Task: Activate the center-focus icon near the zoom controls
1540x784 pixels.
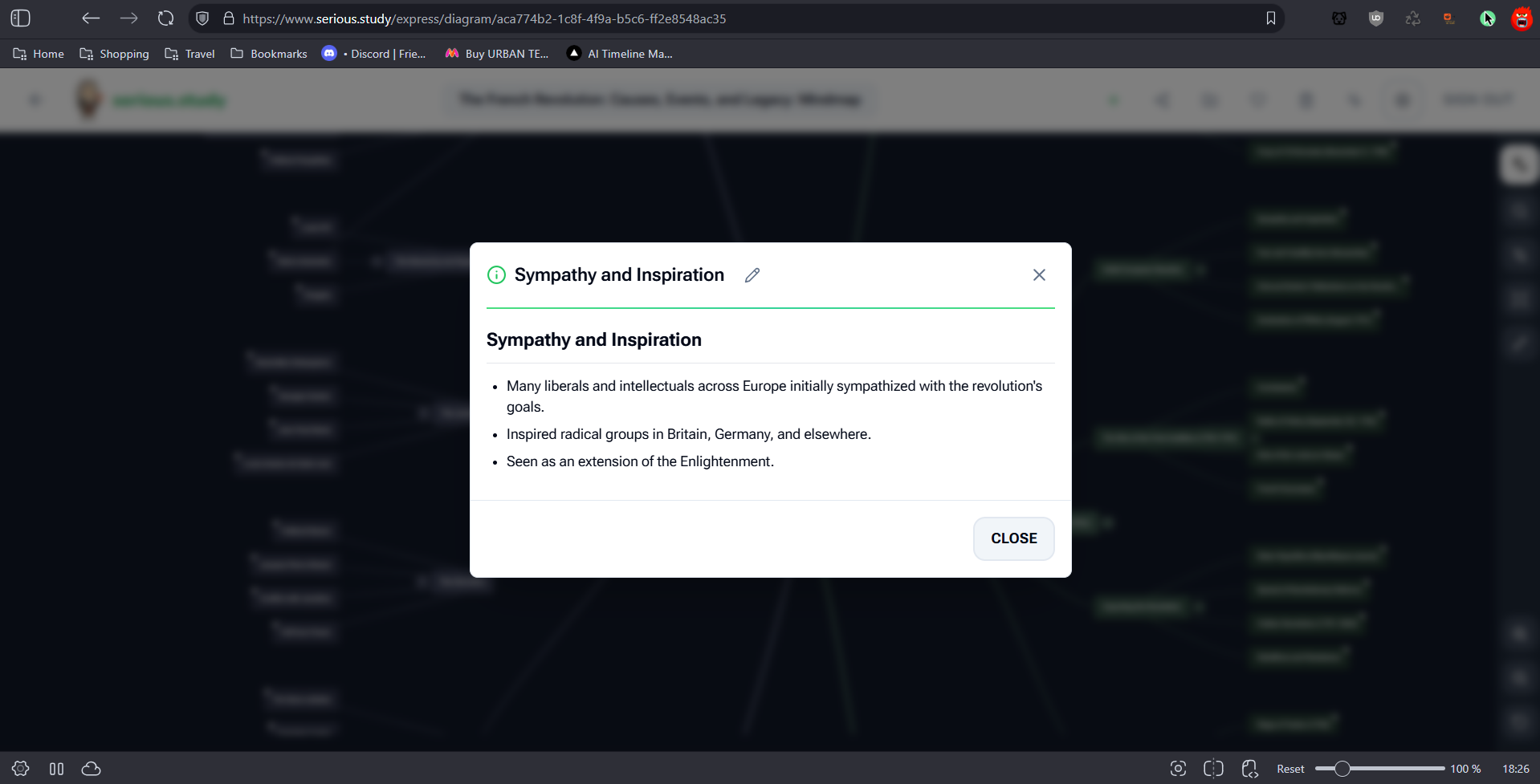Action: pyautogui.click(x=1178, y=768)
